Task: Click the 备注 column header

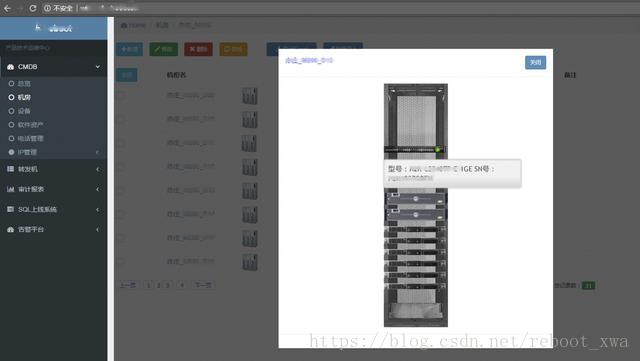Action: 570,75
